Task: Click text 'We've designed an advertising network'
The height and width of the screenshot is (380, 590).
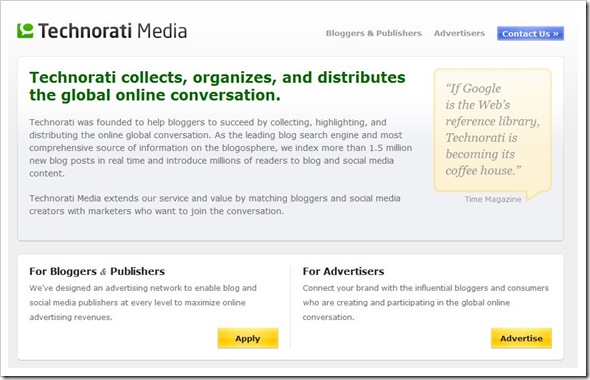Action: pos(143,302)
